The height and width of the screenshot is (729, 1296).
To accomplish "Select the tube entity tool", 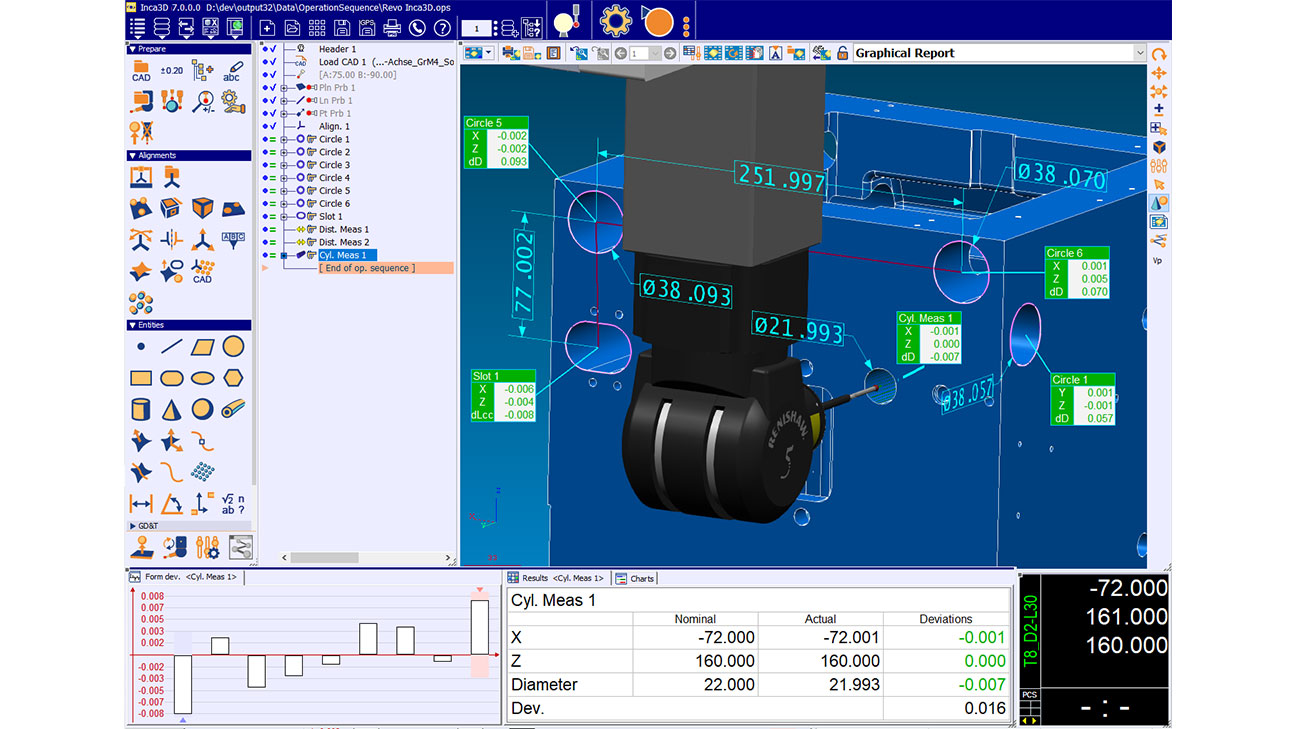I will pyautogui.click(x=233, y=409).
